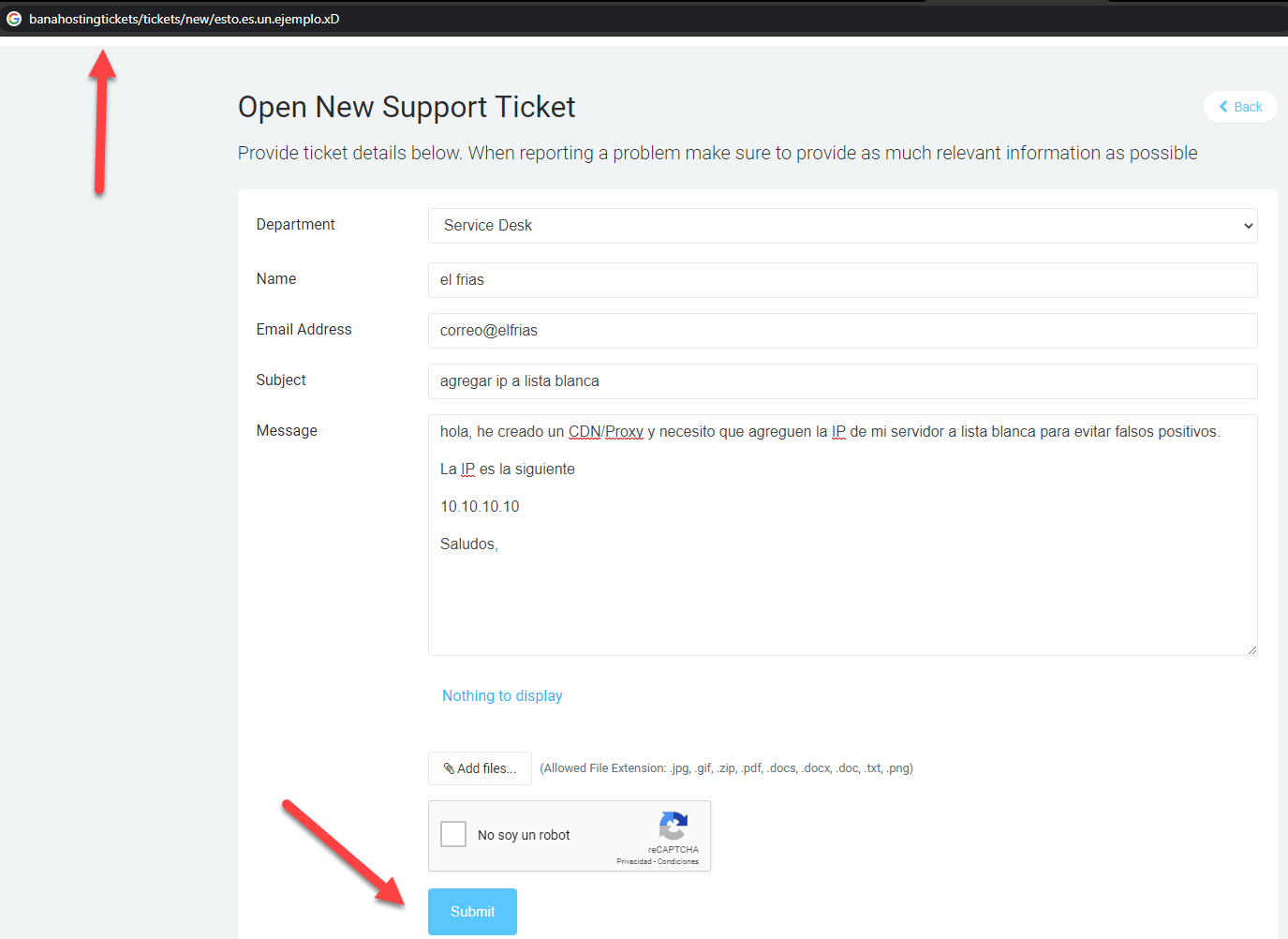Viewport: 1288px width, 939px height.
Task: Select the Subject text field
Action: pyautogui.click(x=842, y=381)
